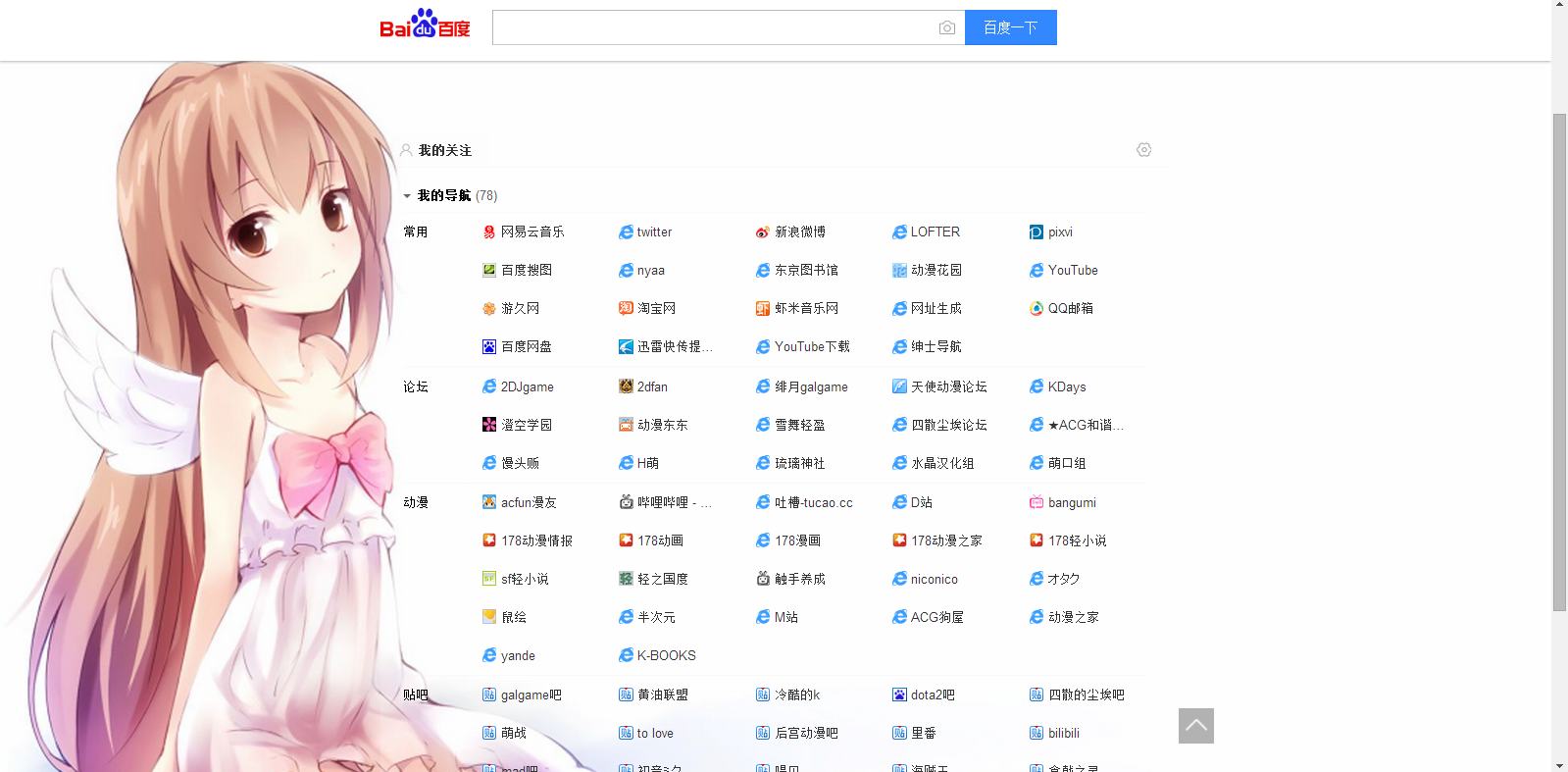Click the QQ邮箱 icon
The height and width of the screenshot is (772, 1568).
[1037, 308]
